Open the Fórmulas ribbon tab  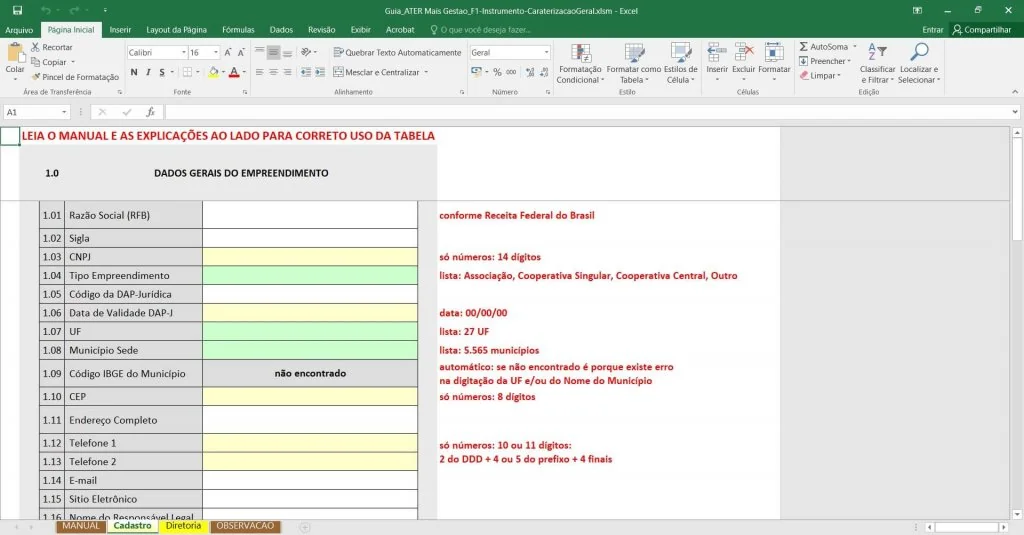coord(238,30)
